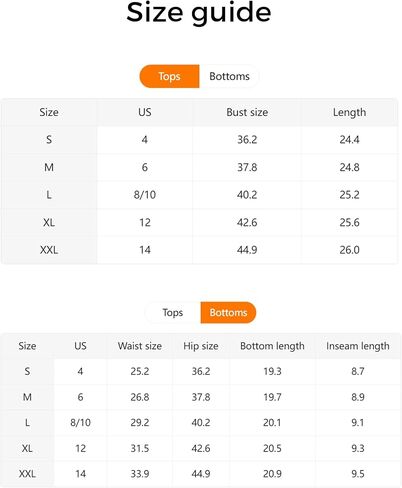Click length value 26.0 in Tops table

pos(349,250)
